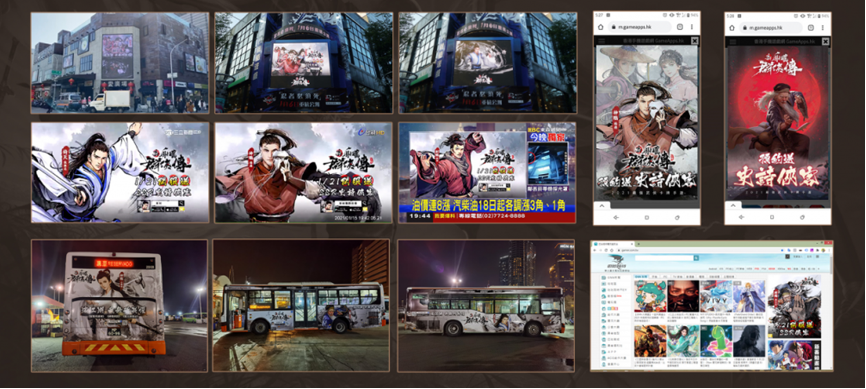Expand the bottom sheet chevron on left phone
The width and height of the screenshot is (866, 389).
point(602,206)
